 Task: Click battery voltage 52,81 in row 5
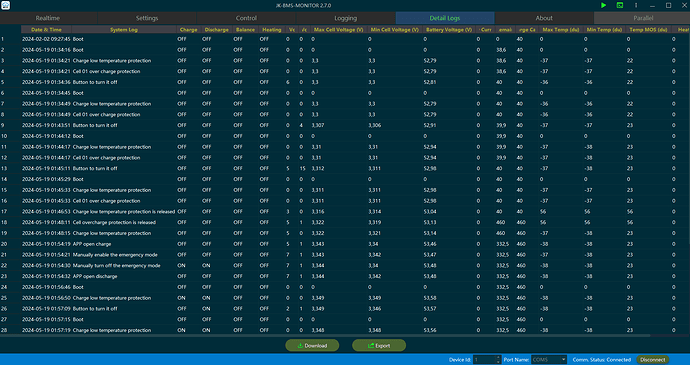click(x=430, y=82)
